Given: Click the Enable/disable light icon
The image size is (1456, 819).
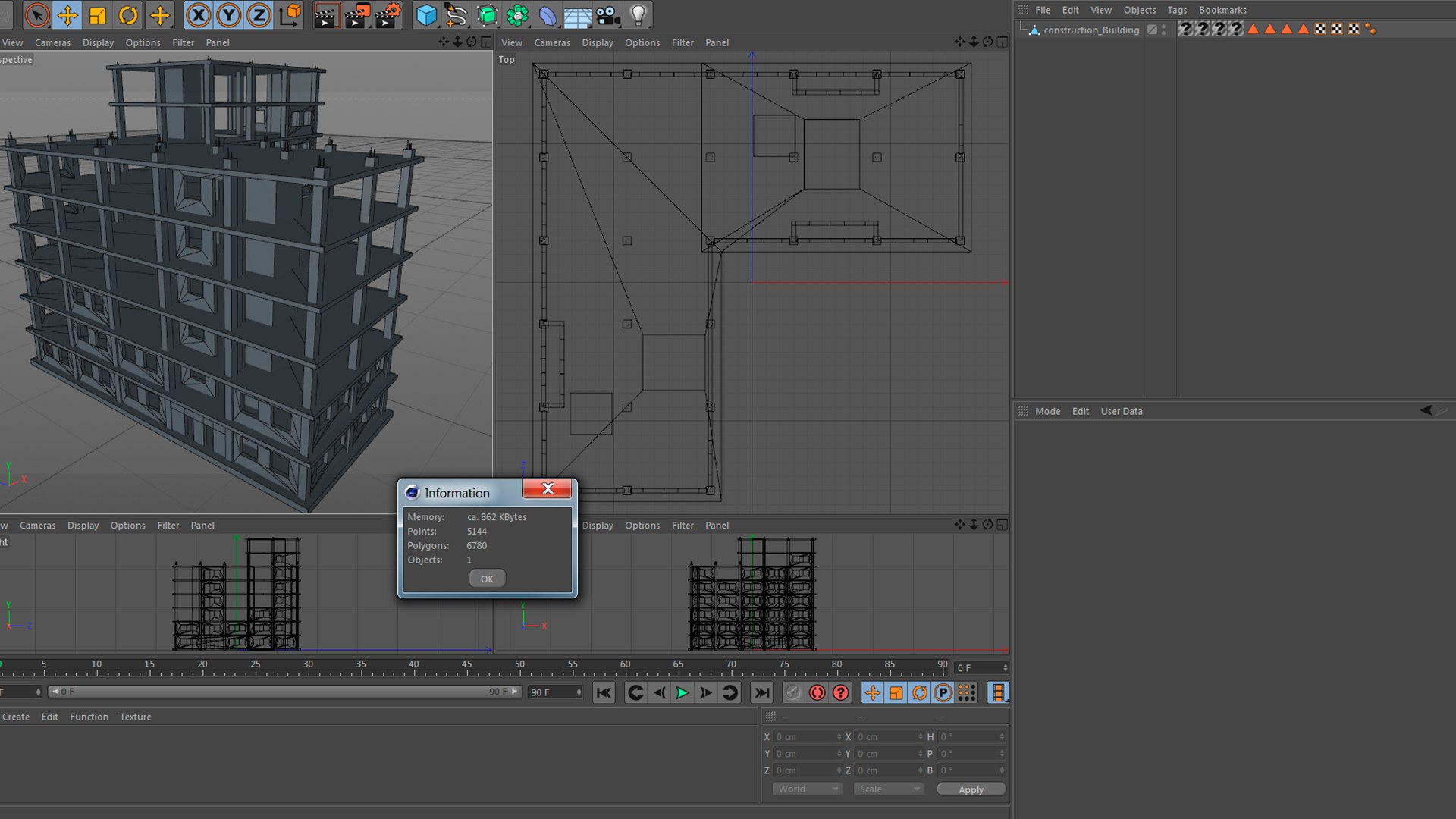Looking at the screenshot, I should pyautogui.click(x=639, y=14).
